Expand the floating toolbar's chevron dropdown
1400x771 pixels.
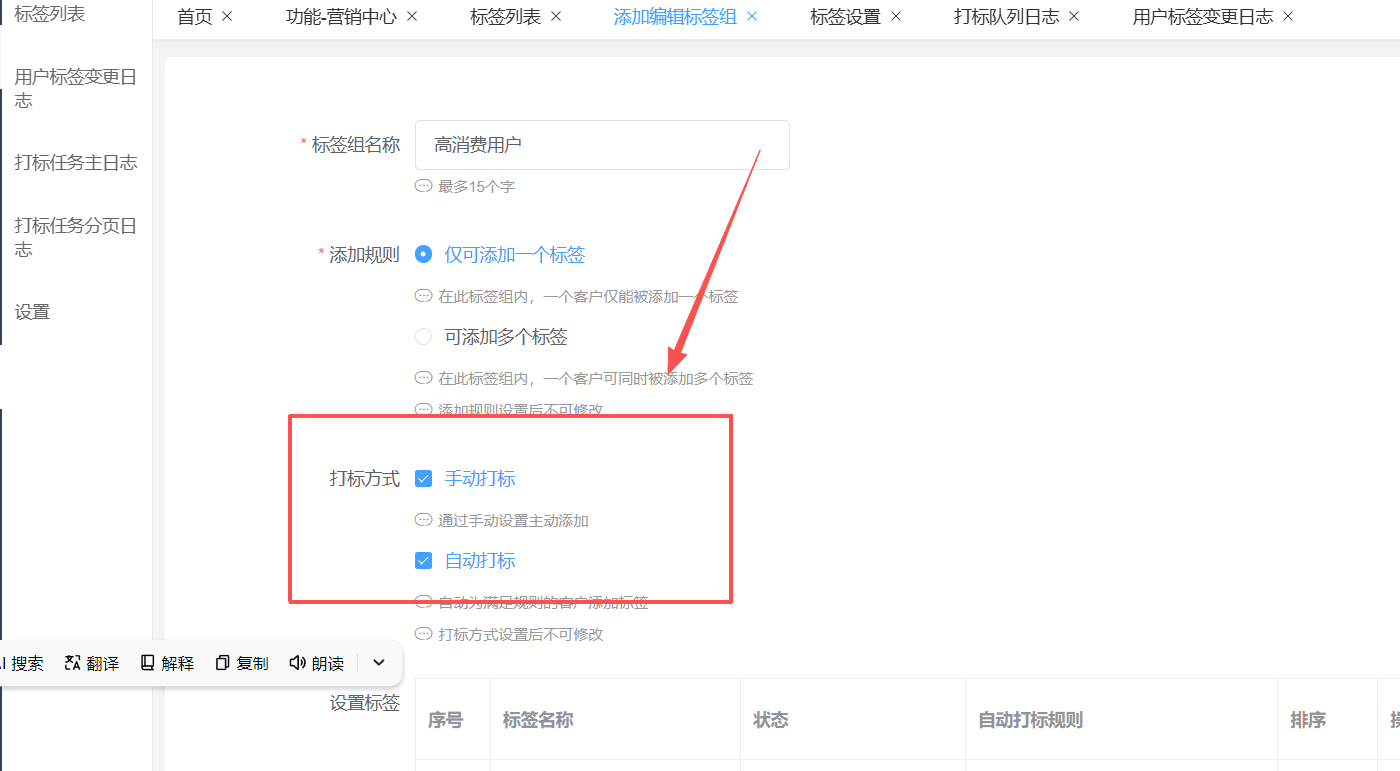[379, 662]
